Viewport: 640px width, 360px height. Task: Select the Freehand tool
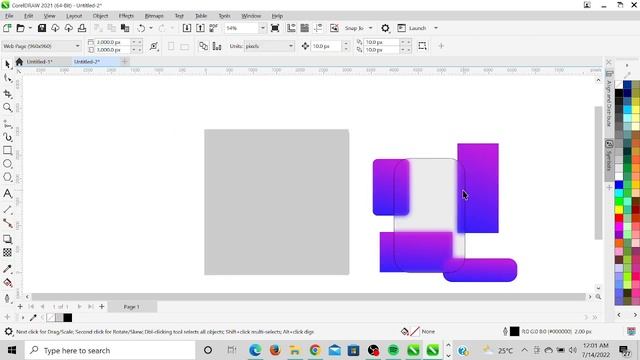click(7, 124)
